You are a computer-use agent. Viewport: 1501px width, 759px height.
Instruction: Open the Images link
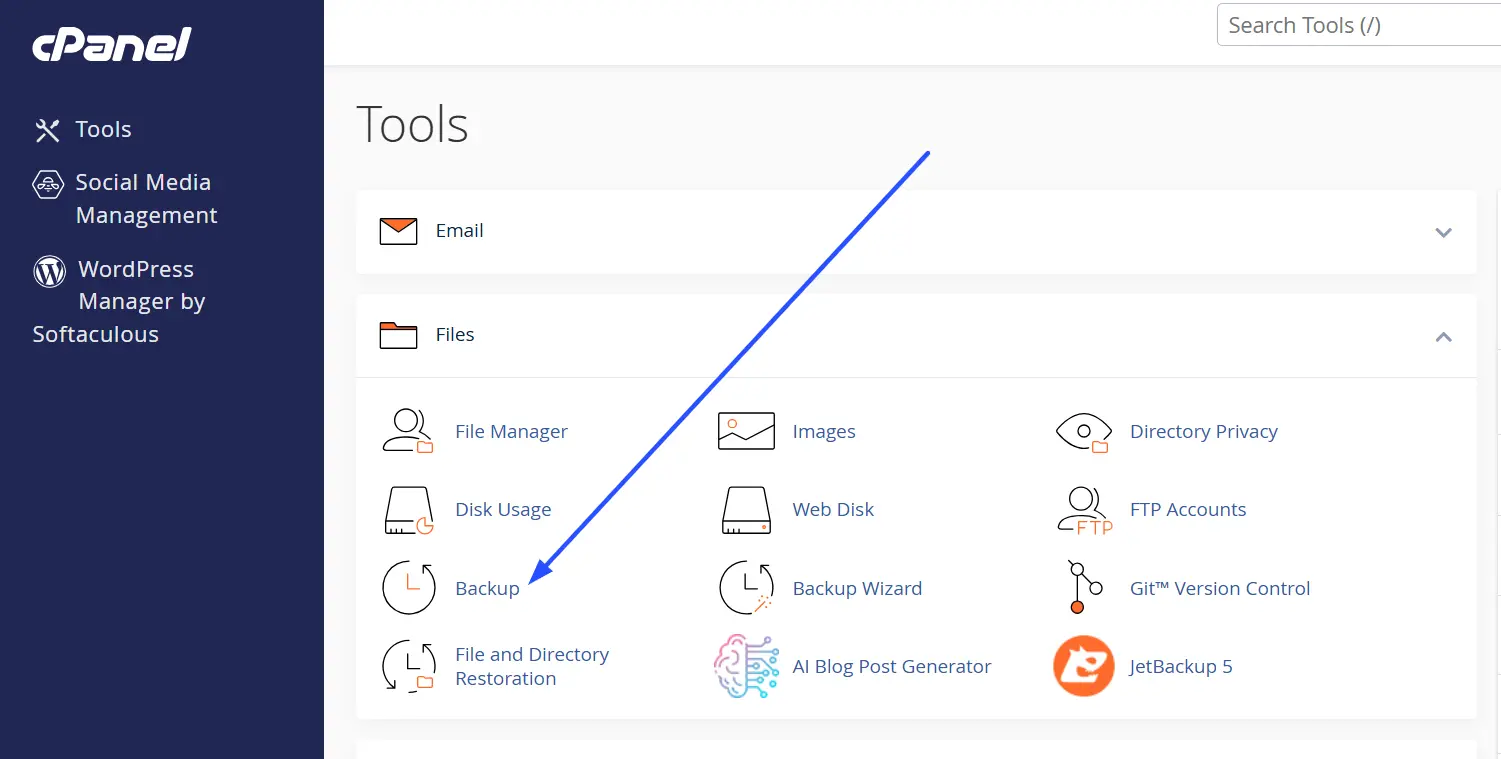tap(824, 432)
